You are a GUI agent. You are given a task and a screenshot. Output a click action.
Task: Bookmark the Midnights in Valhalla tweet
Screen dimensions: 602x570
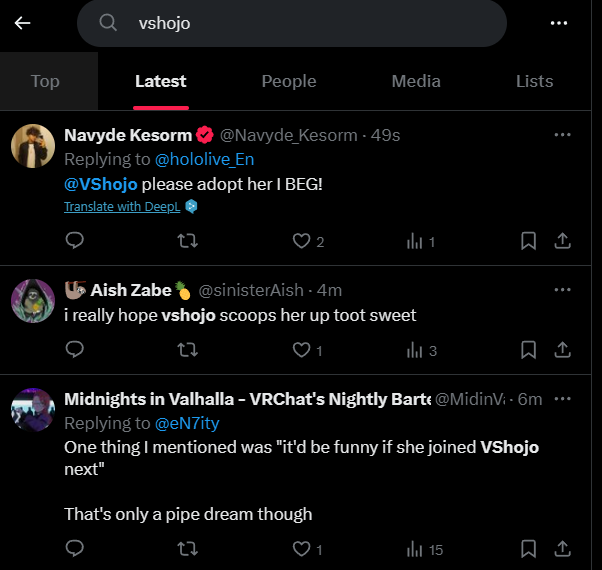tap(529, 549)
